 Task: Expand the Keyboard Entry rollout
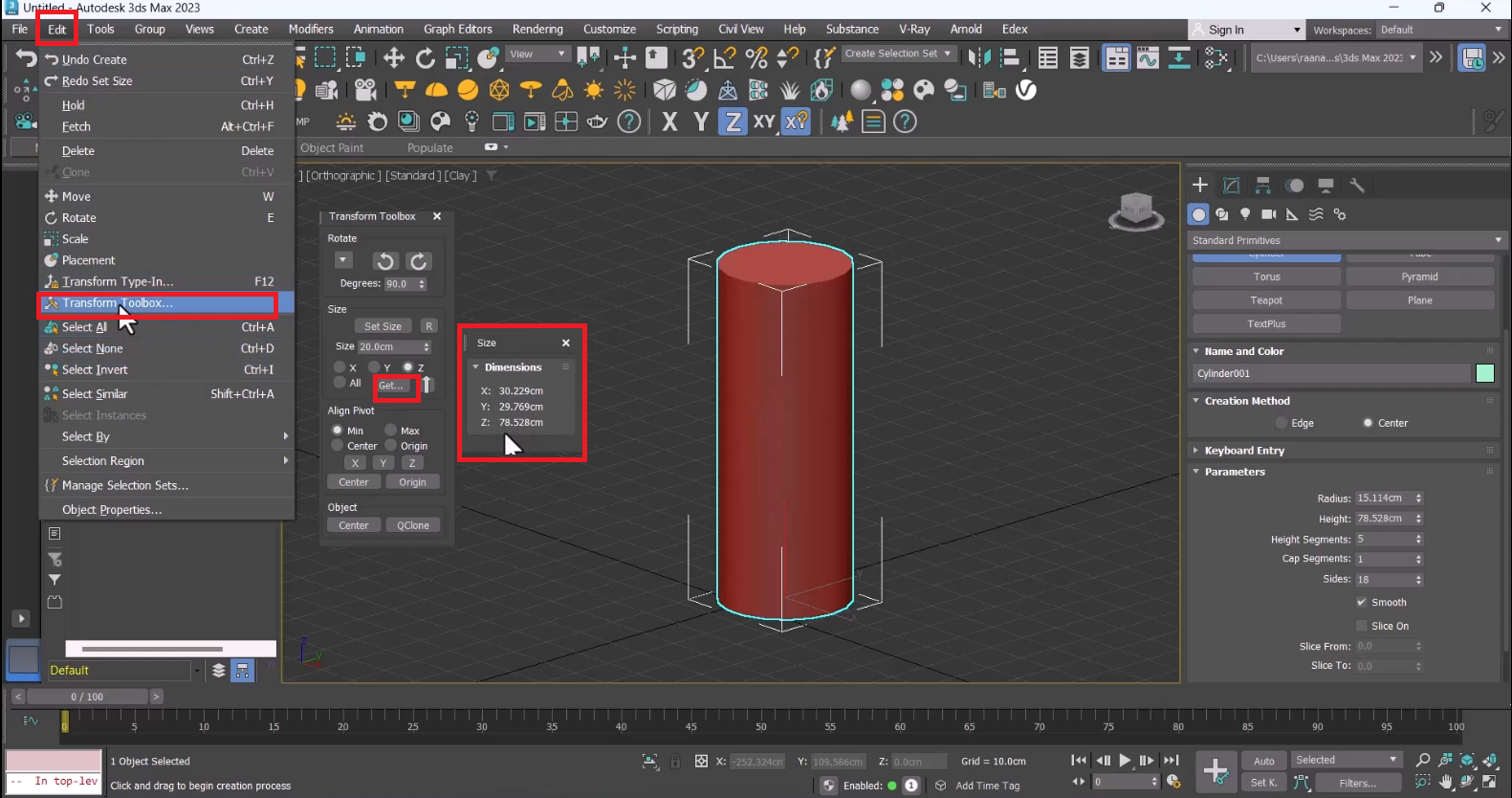click(x=1244, y=451)
